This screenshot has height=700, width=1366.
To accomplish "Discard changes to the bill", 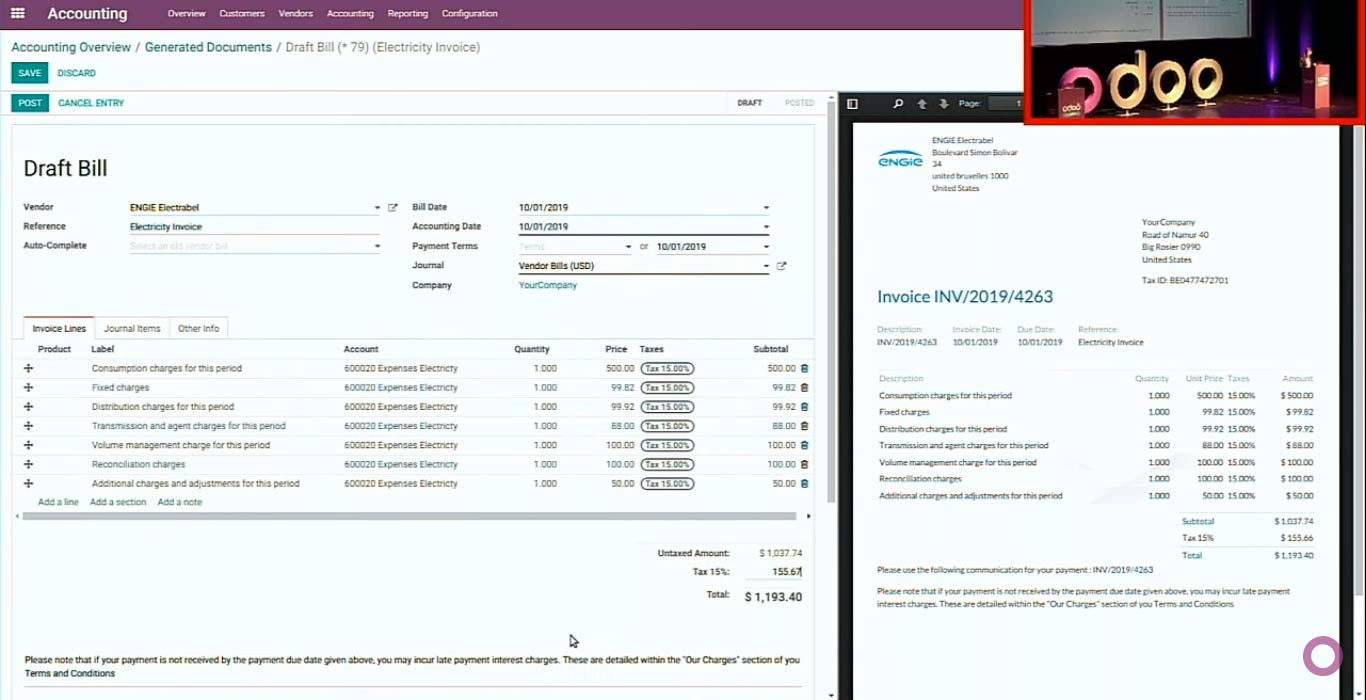I will (x=76, y=73).
